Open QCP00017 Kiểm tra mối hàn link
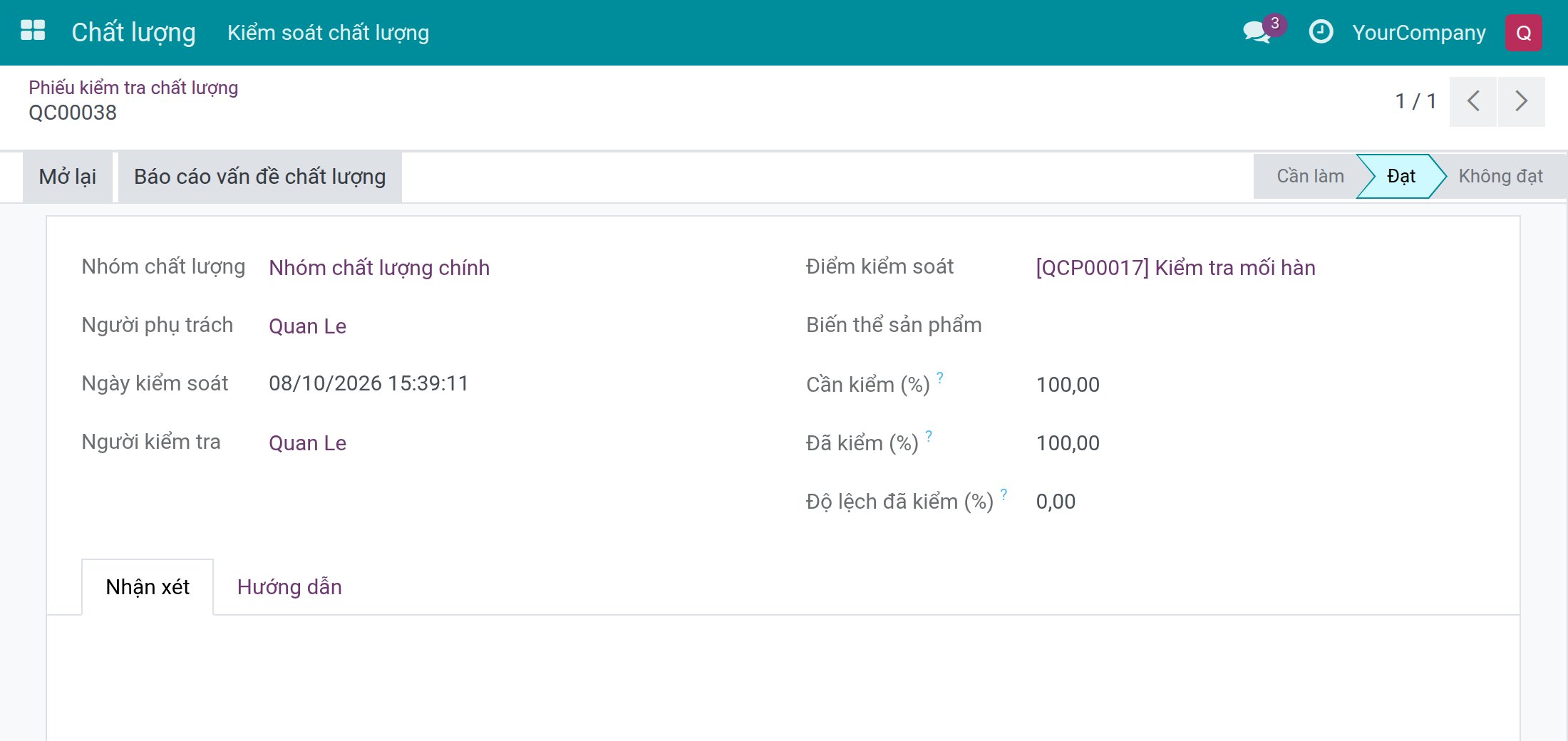 point(1175,268)
